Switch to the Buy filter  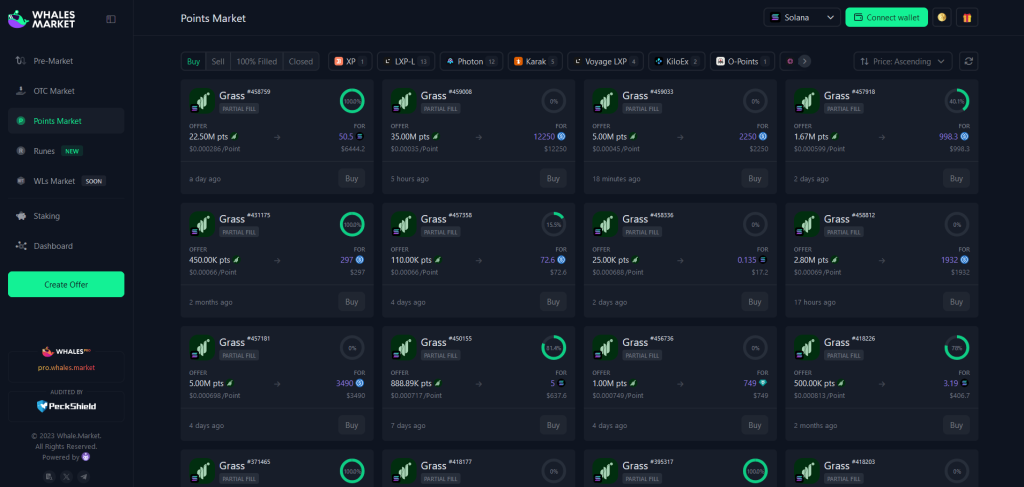point(193,61)
